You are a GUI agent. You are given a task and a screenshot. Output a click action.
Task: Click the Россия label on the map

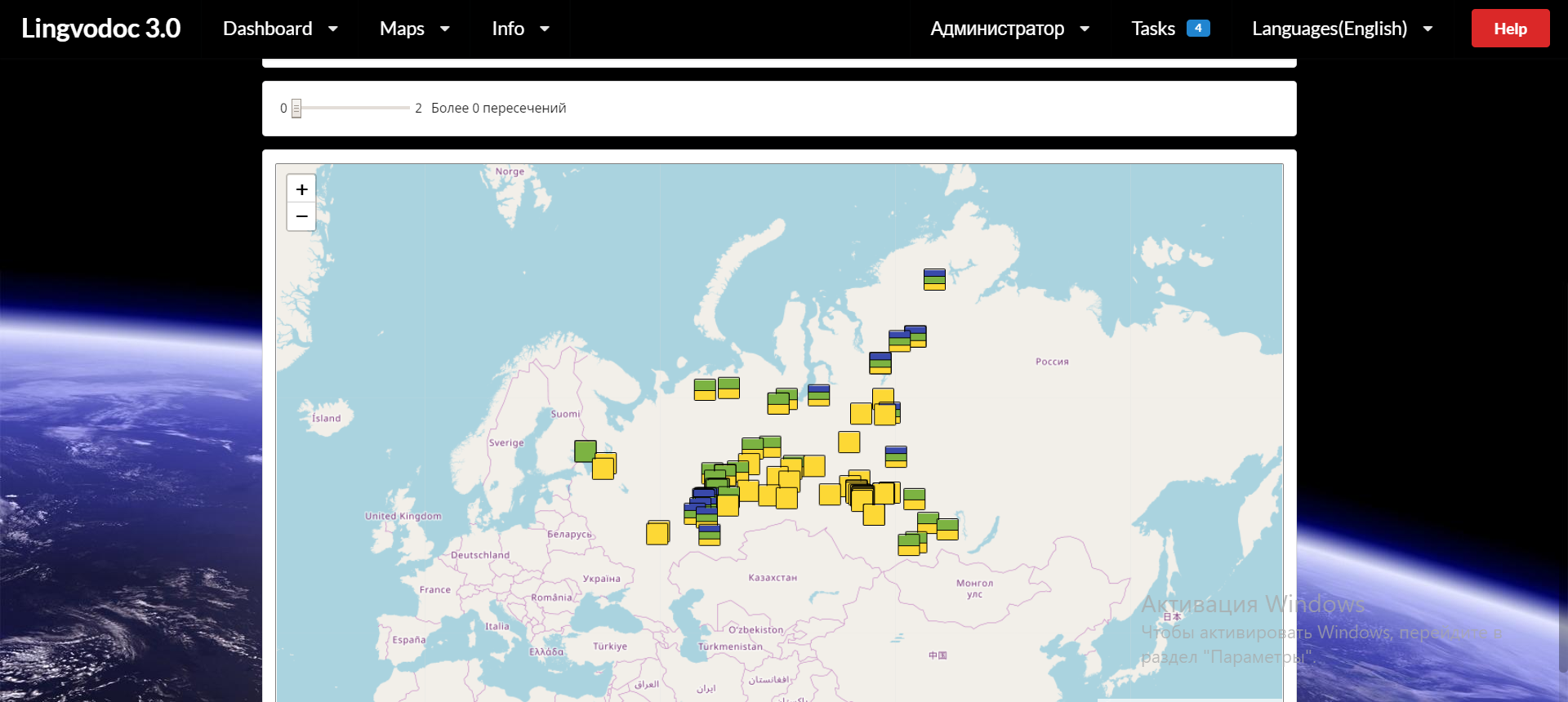(x=1052, y=362)
